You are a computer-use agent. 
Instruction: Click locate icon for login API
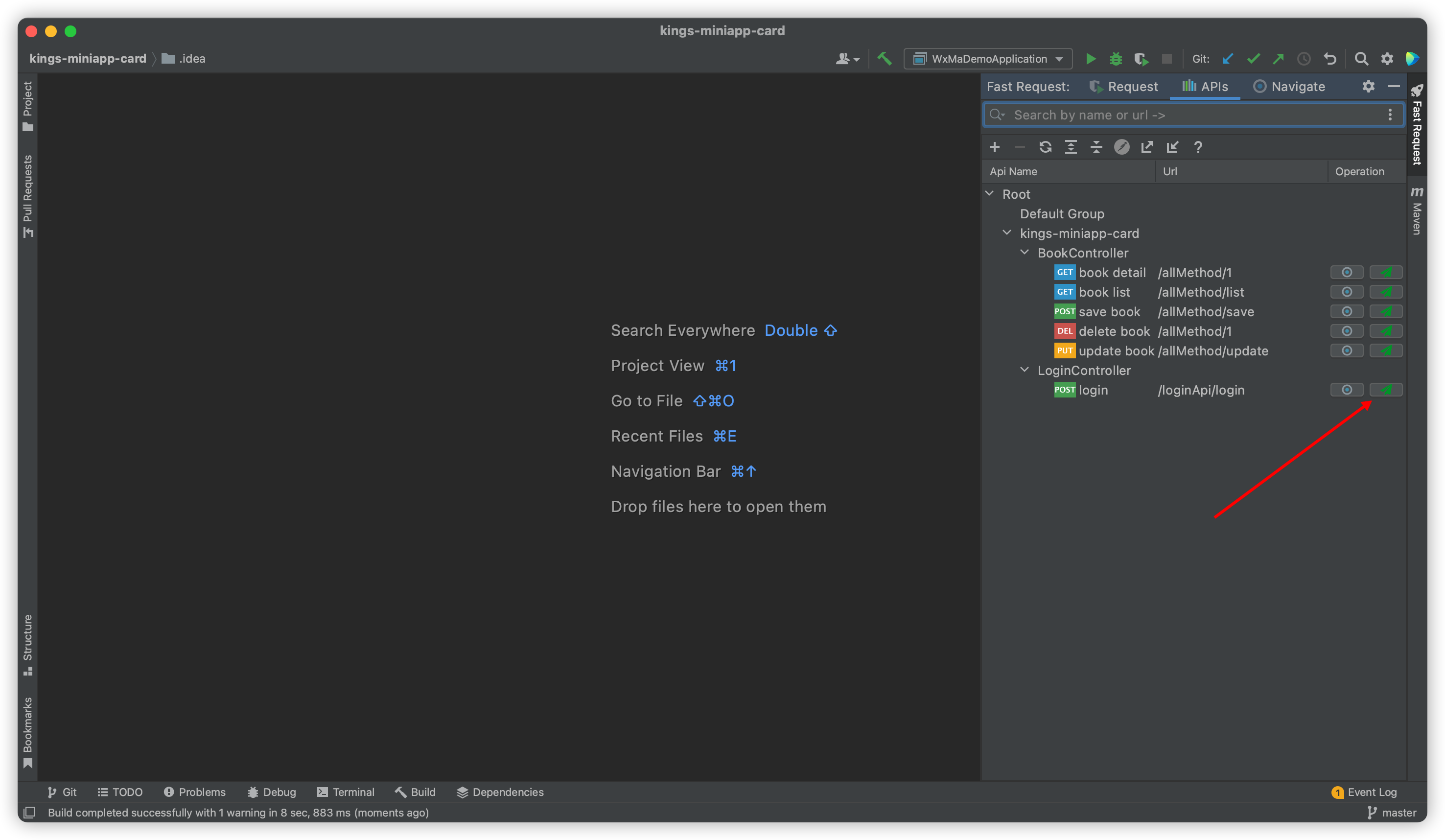(1347, 390)
